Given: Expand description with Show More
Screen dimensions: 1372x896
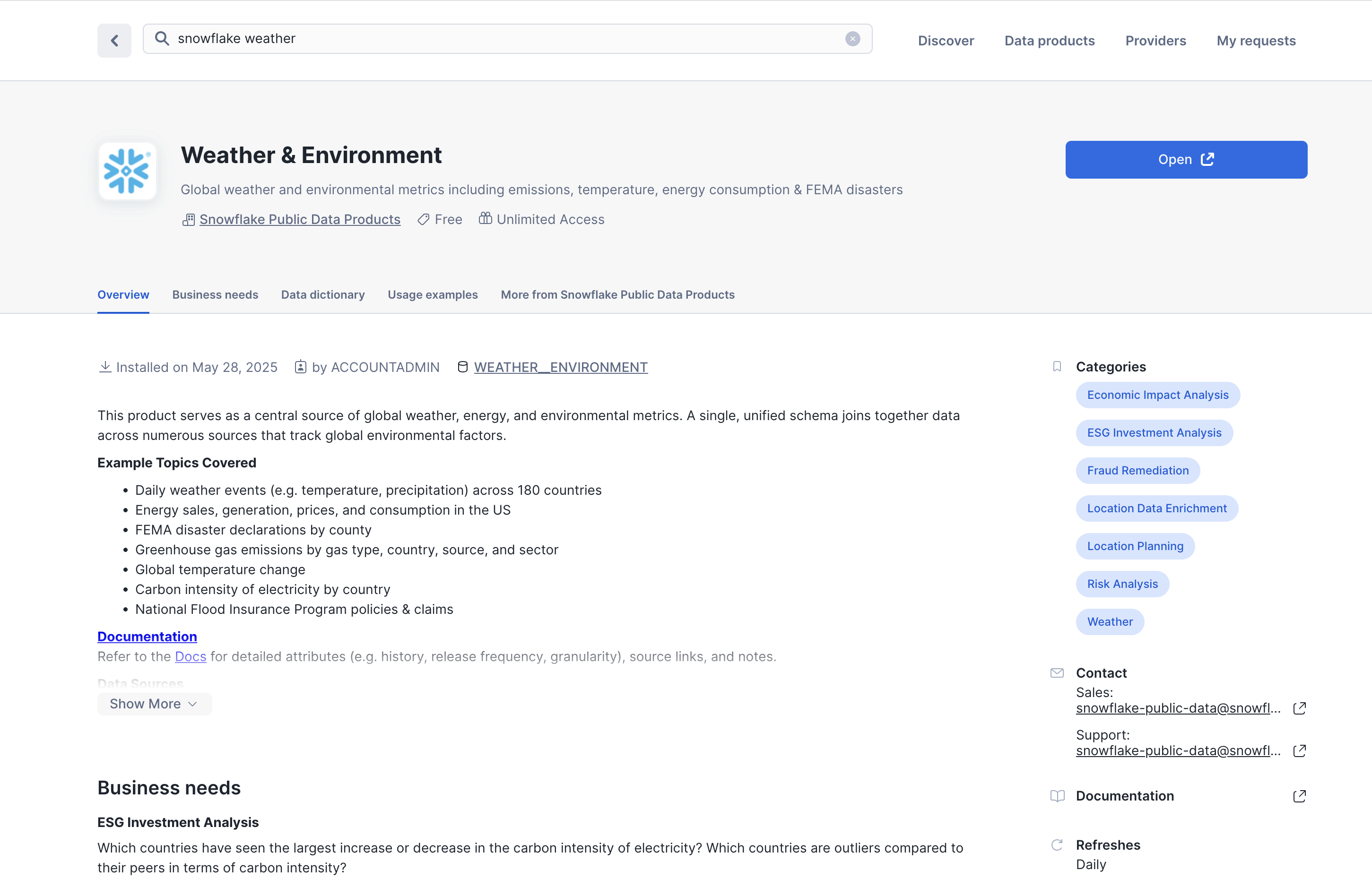Looking at the screenshot, I should pos(155,704).
